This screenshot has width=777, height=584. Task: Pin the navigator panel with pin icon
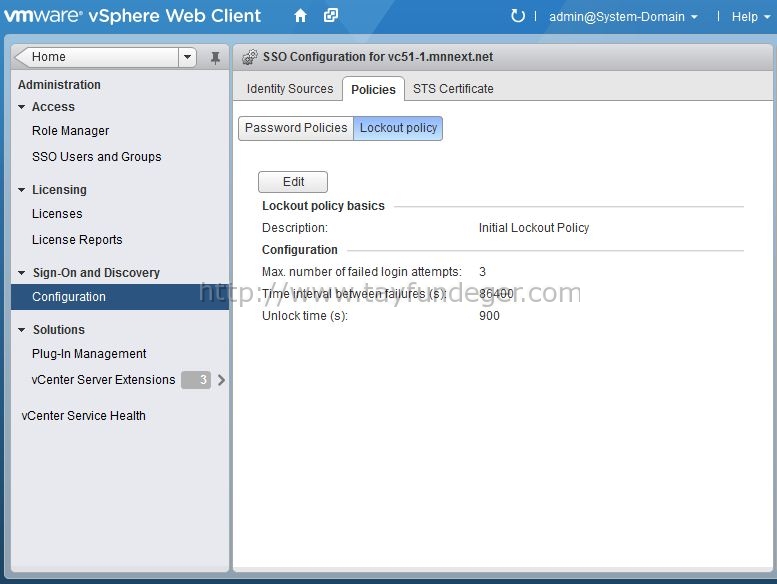[215, 58]
